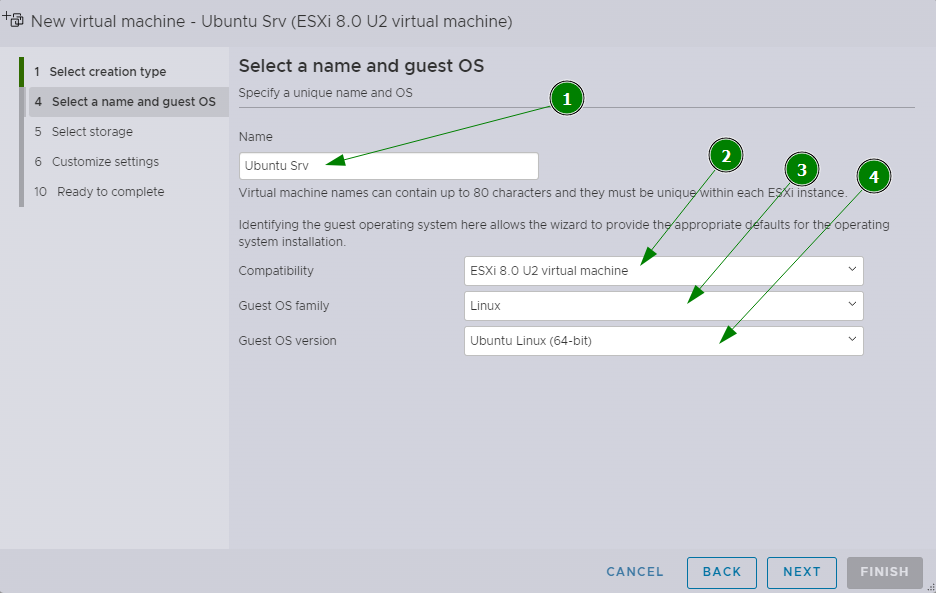Click the 'Select a name and guest OS' heading
This screenshot has height=593, width=936.
361,66
